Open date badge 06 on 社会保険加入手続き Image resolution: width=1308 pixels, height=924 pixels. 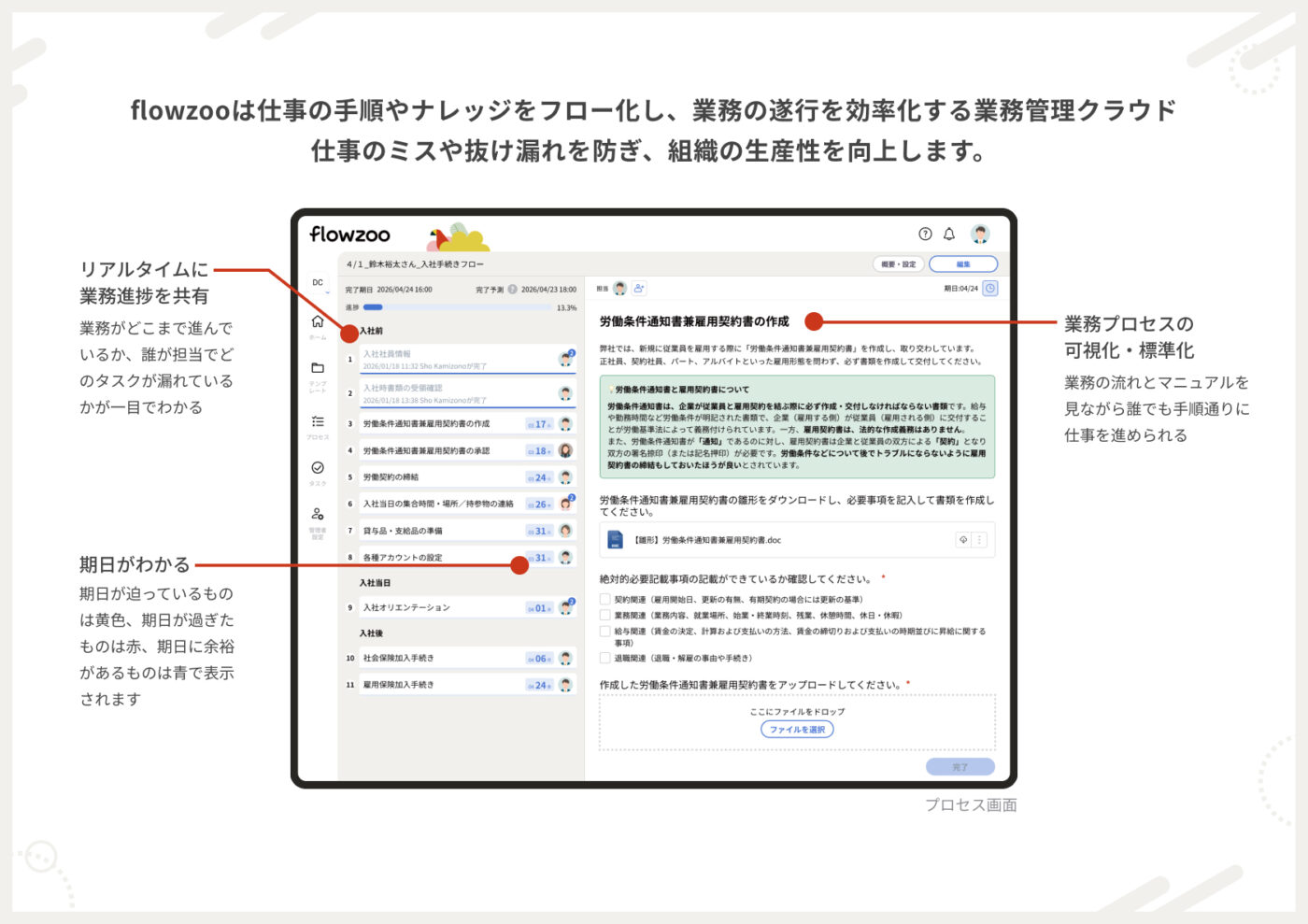pyautogui.click(x=540, y=659)
